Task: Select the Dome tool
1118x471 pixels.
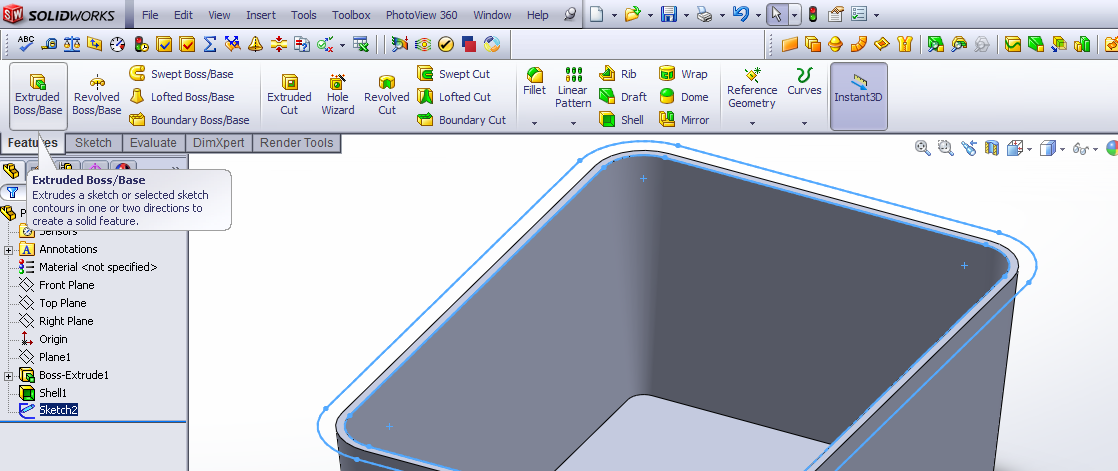Action: [x=683, y=97]
